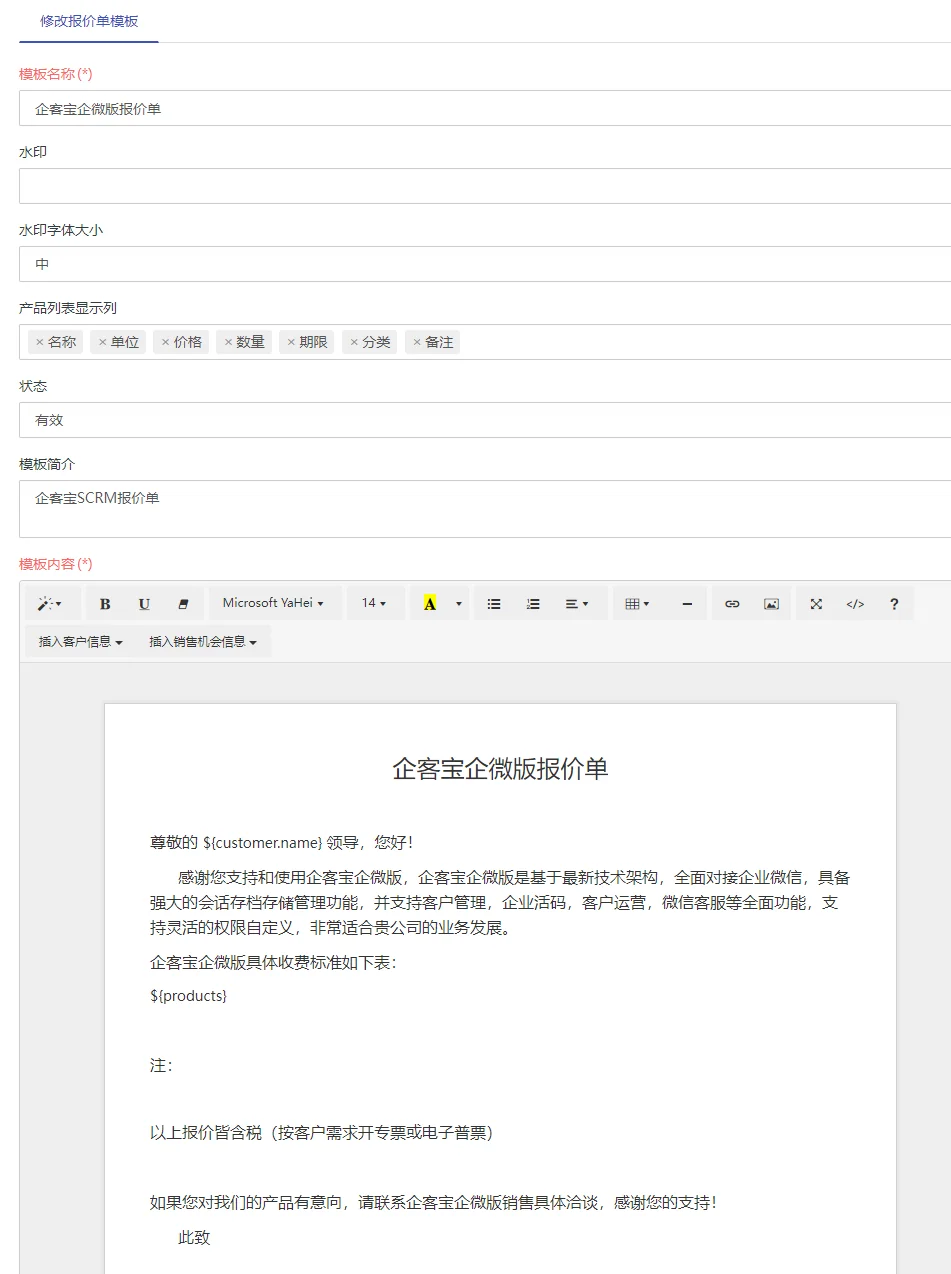This screenshot has height=1274, width=951.
Task: Switch editor to fullscreen mode
Action: click(816, 604)
